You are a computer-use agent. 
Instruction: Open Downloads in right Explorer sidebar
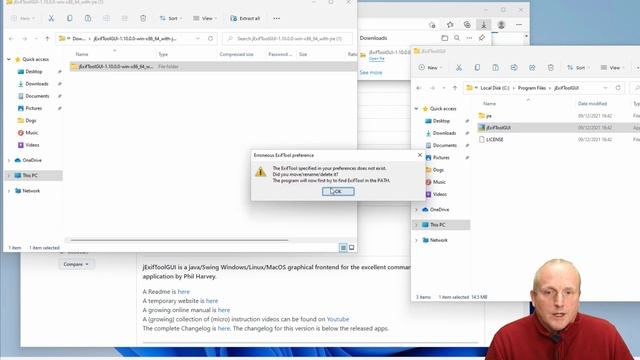point(444,133)
